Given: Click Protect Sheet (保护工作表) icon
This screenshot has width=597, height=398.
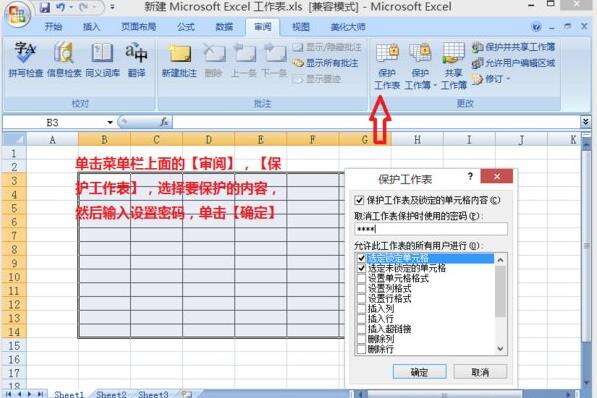Looking at the screenshot, I should pos(387,66).
